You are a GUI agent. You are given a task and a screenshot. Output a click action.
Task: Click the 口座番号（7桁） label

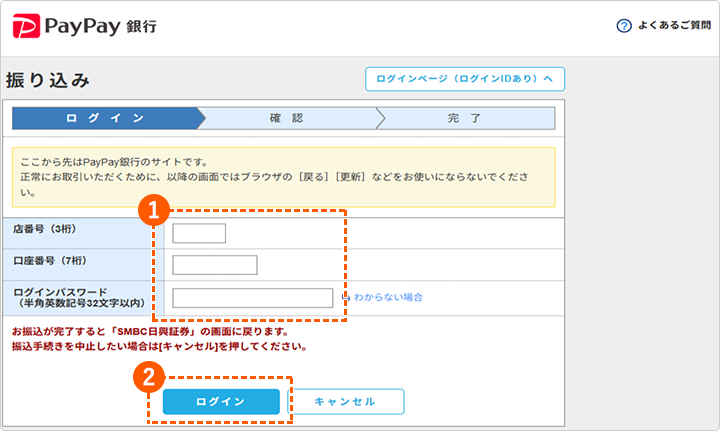pos(50,261)
